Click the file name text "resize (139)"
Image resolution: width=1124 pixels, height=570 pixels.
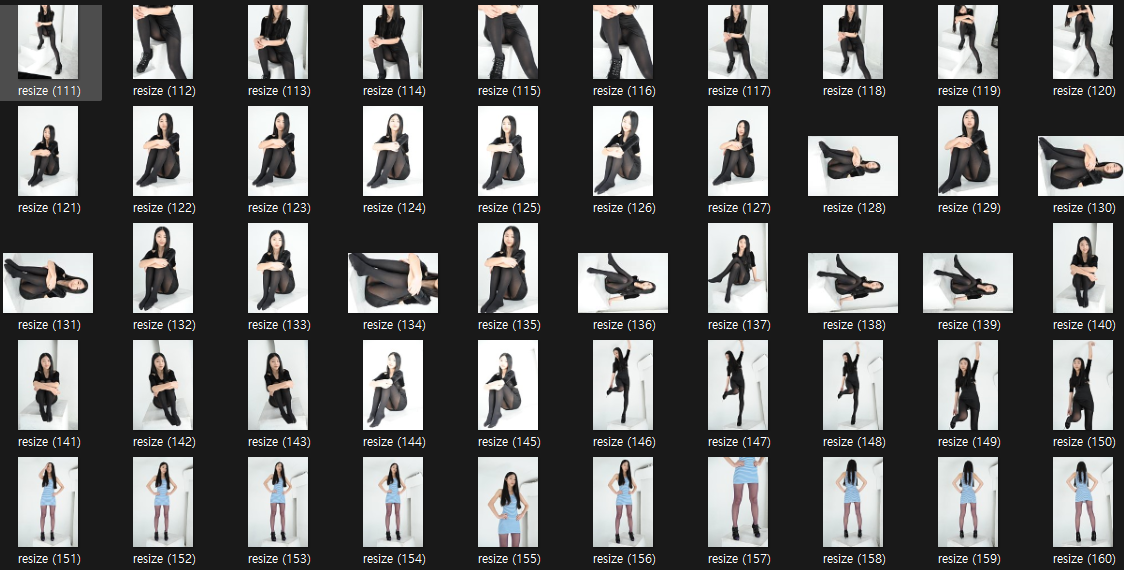click(968, 325)
